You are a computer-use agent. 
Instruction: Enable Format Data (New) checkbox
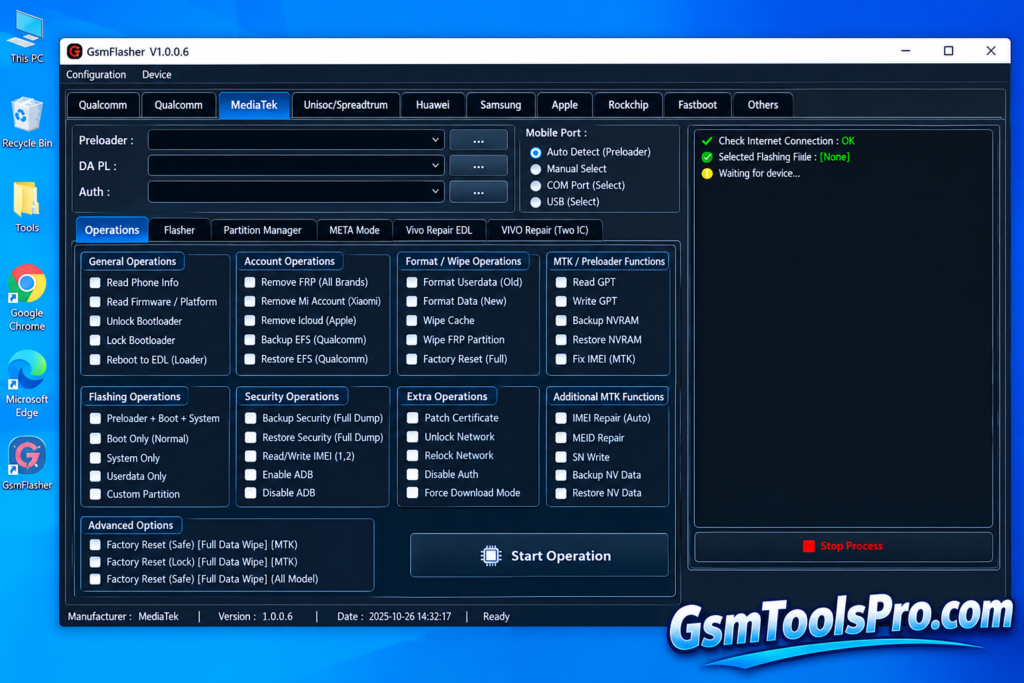pos(411,302)
